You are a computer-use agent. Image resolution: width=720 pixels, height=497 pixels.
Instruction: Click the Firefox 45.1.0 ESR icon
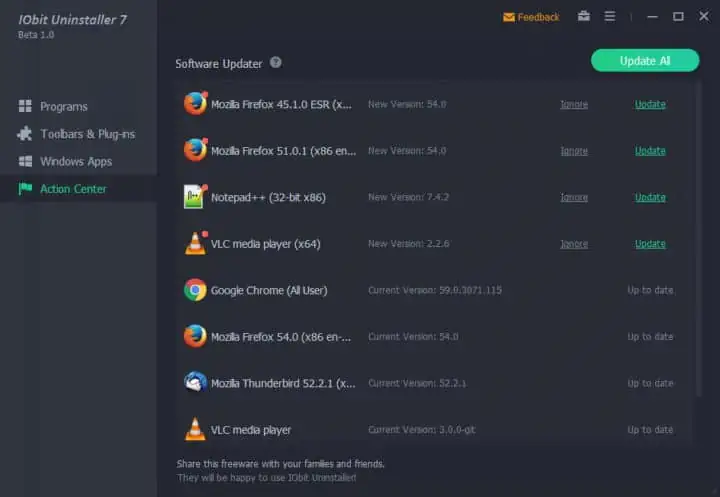tap(196, 103)
